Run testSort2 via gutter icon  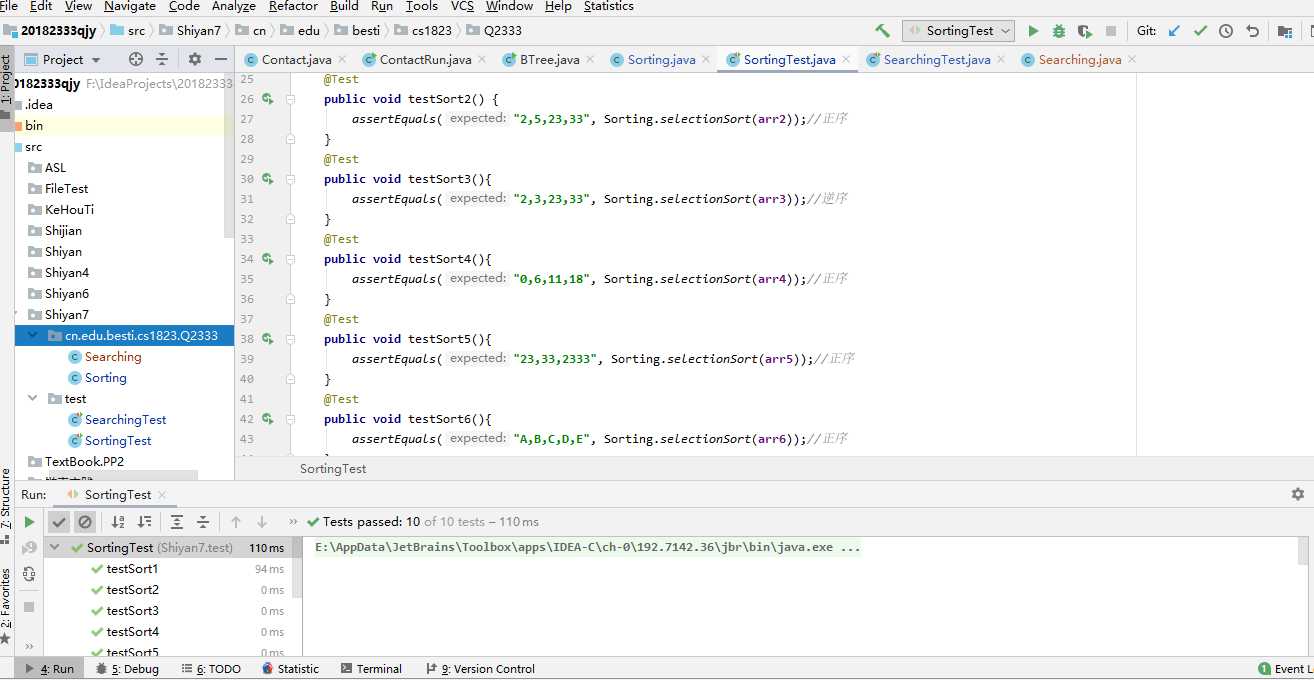tap(268, 99)
